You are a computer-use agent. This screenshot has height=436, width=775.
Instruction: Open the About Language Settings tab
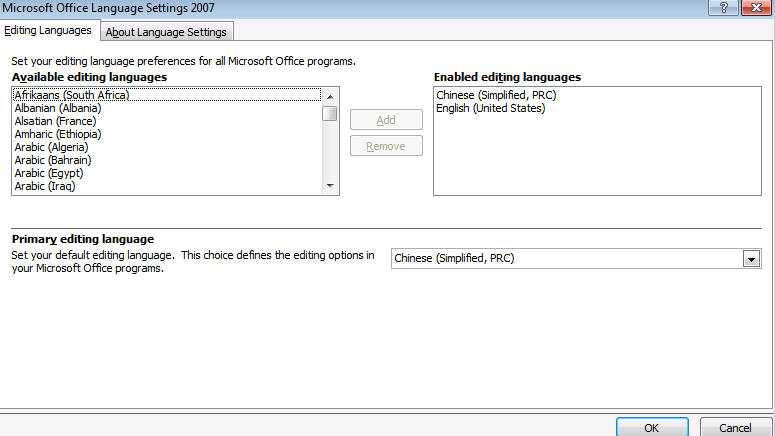tap(166, 32)
